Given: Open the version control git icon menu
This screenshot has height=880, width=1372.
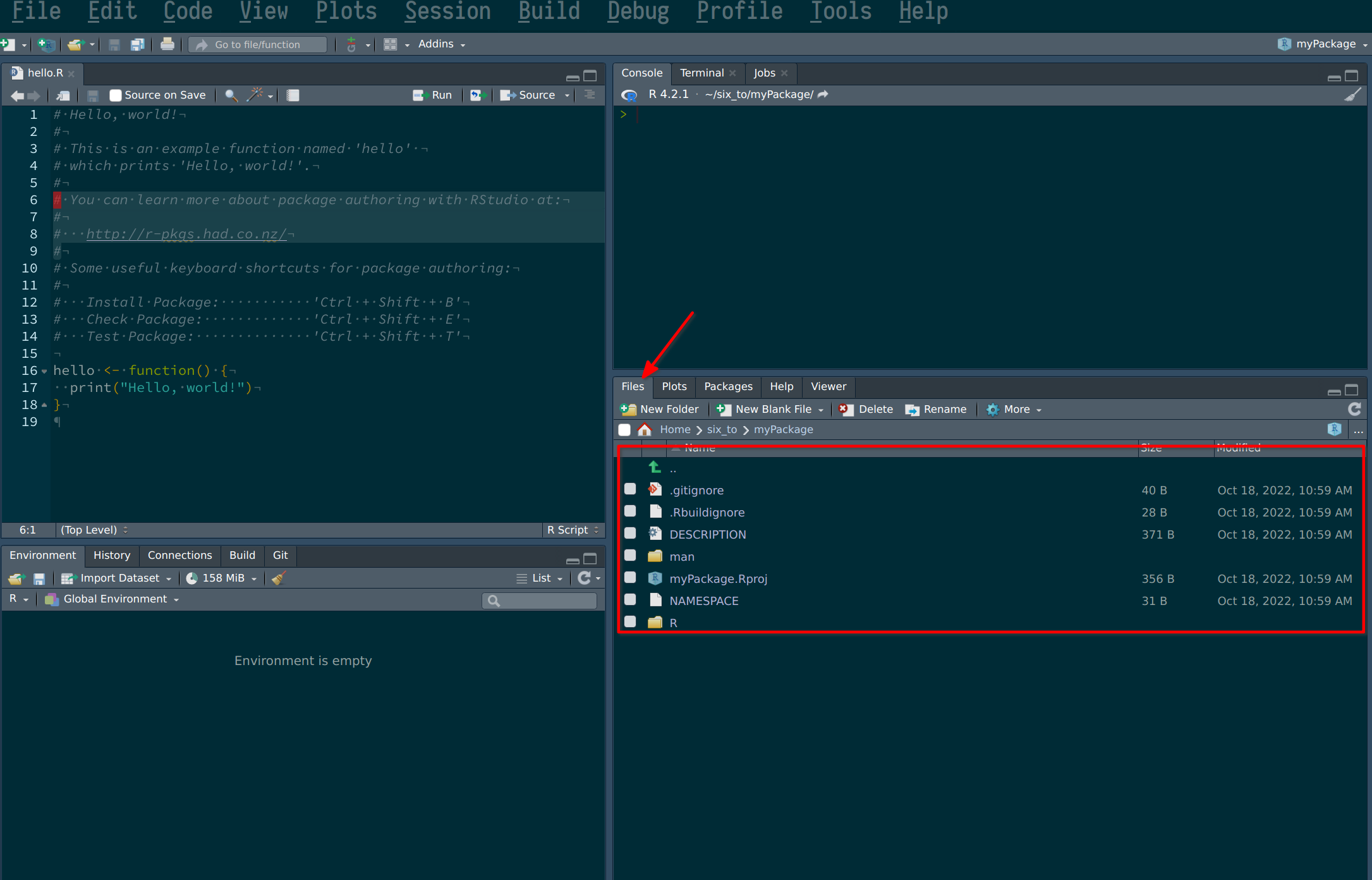Looking at the screenshot, I should point(352,44).
